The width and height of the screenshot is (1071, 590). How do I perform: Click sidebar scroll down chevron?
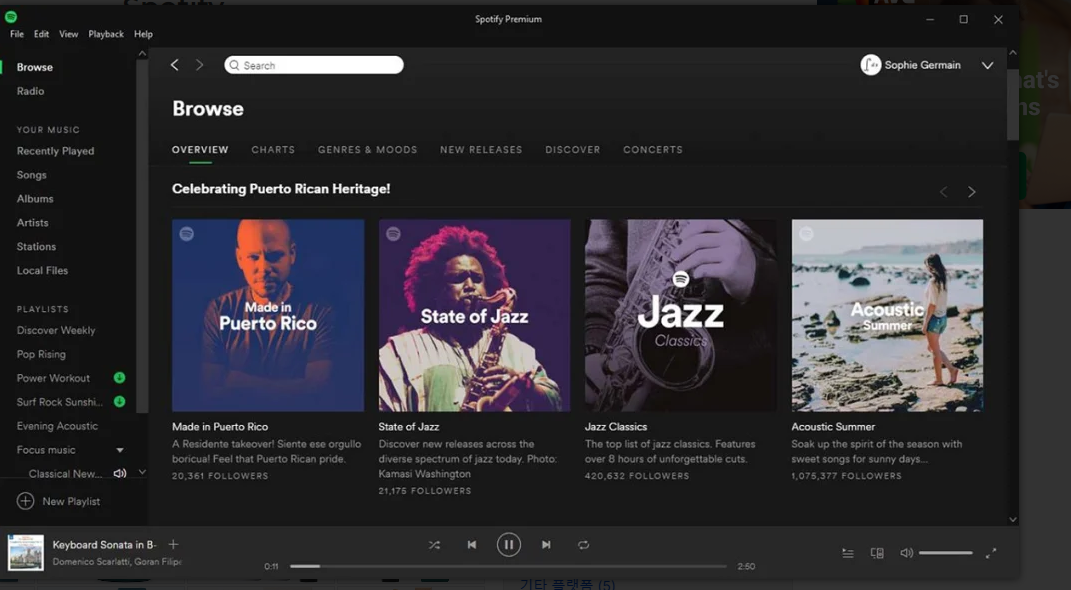(142, 472)
